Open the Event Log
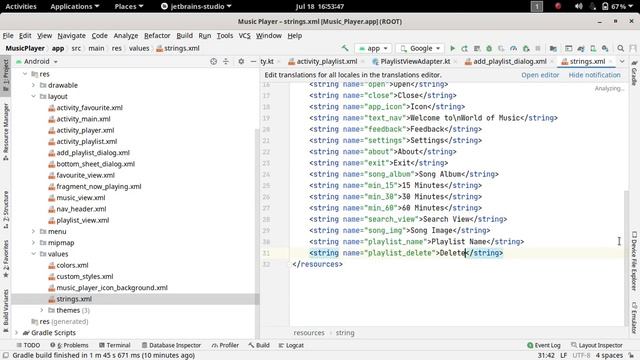Viewport: 640px width, 360px height. click(x=544, y=345)
